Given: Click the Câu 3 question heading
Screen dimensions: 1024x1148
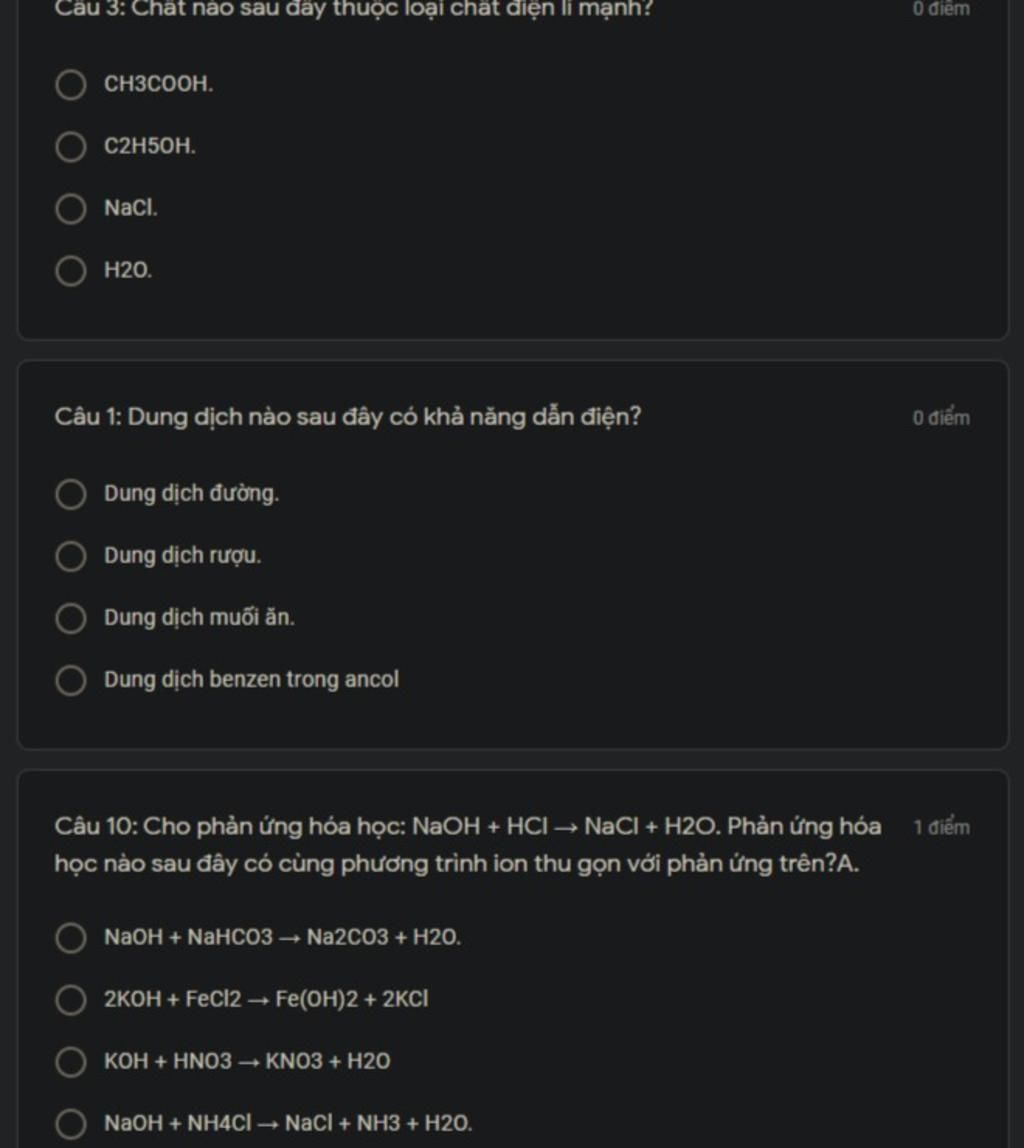Looking at the screenshot, I should click(354, 9).
